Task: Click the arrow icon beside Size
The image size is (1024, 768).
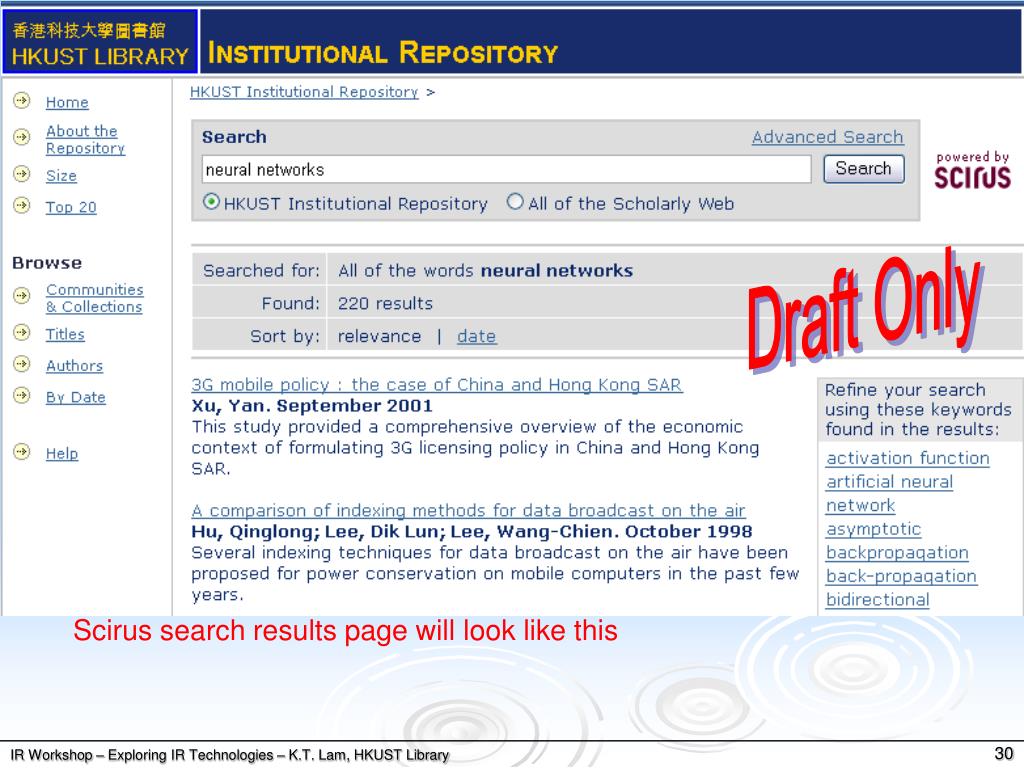Action: [x=22, y=174]
